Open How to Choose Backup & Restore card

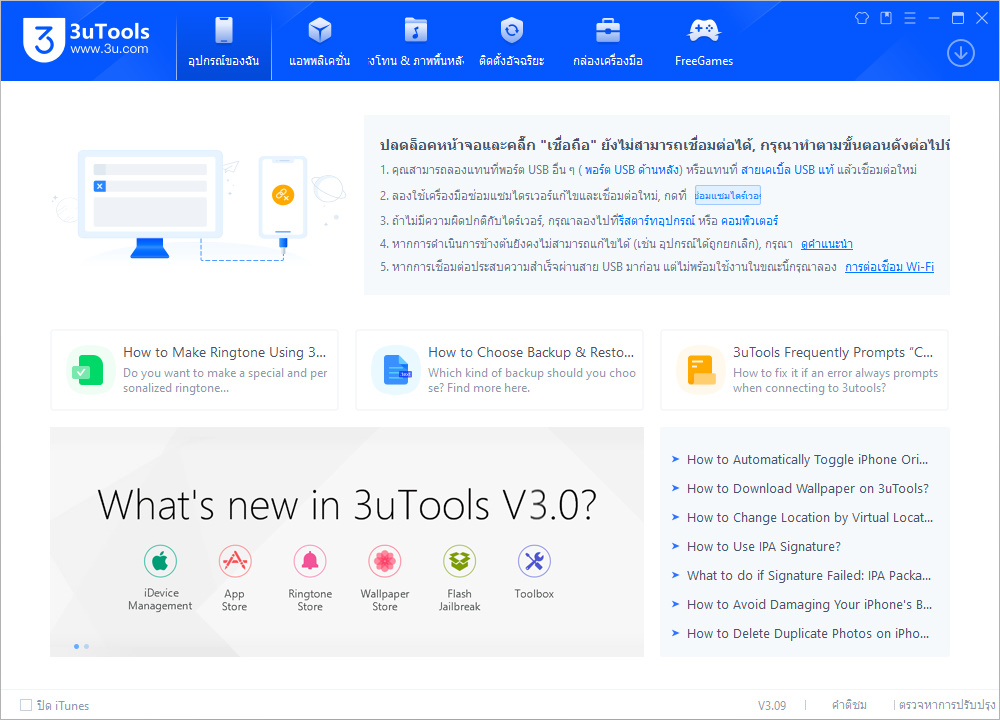pos(499,370)
